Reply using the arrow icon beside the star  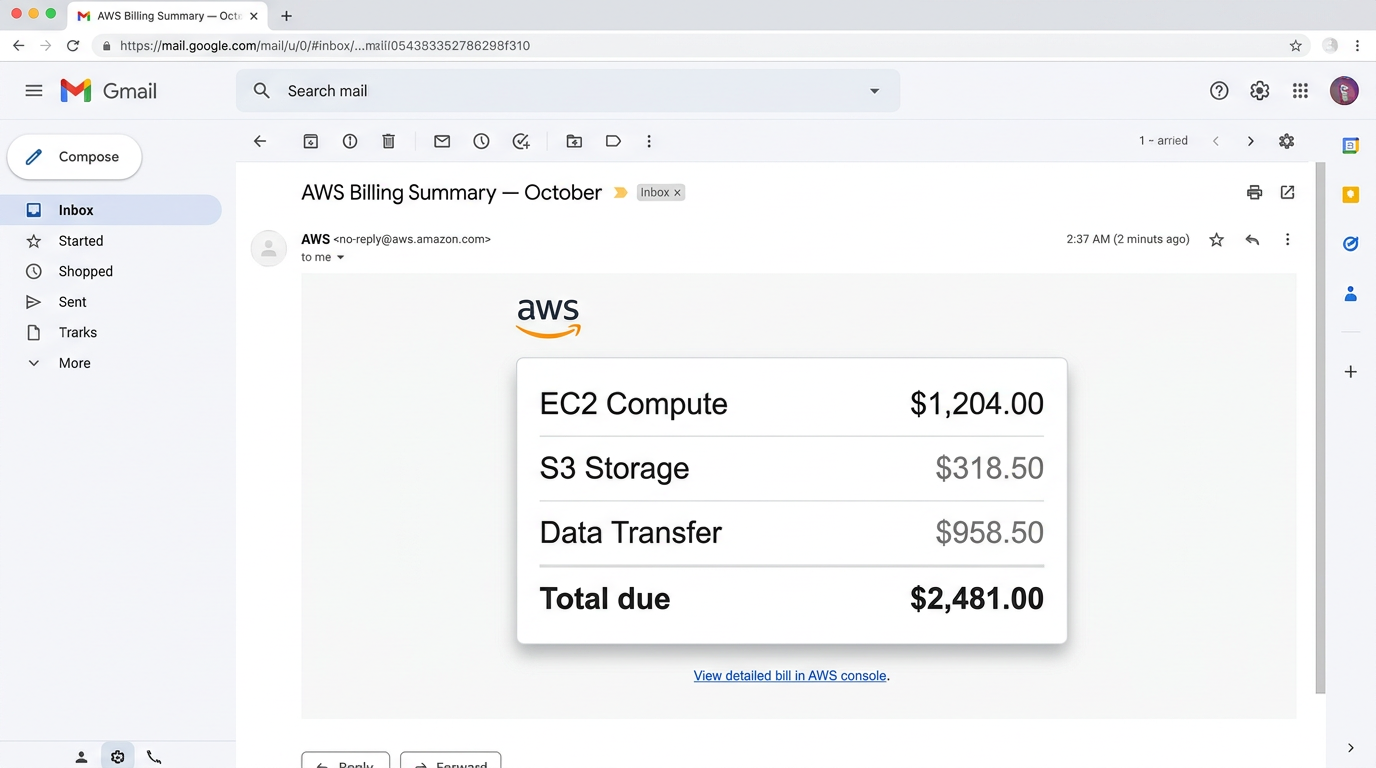click(1252, 240)
